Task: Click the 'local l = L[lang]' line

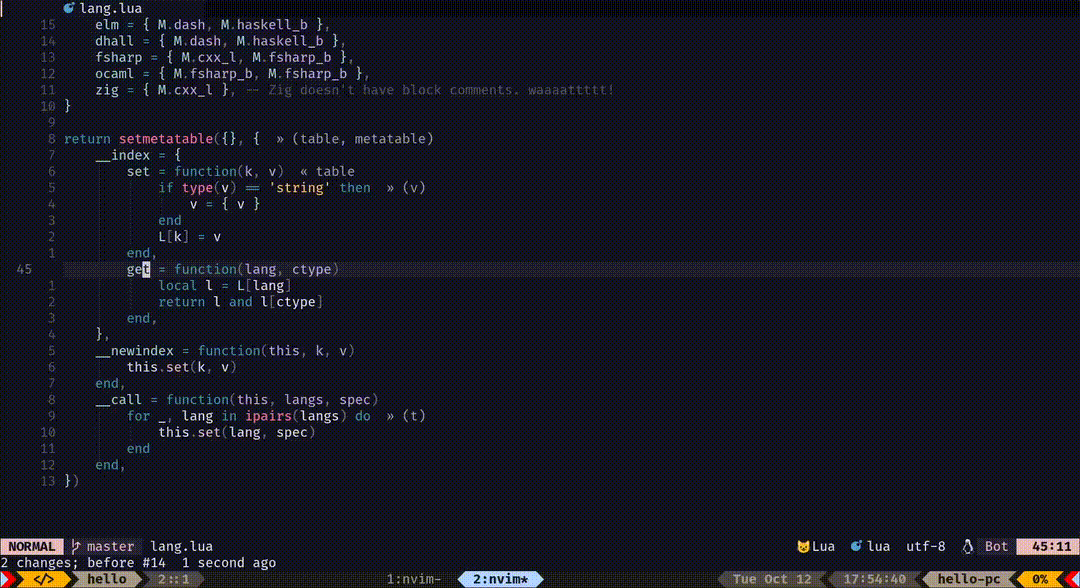Action: [x=225, y=286]
